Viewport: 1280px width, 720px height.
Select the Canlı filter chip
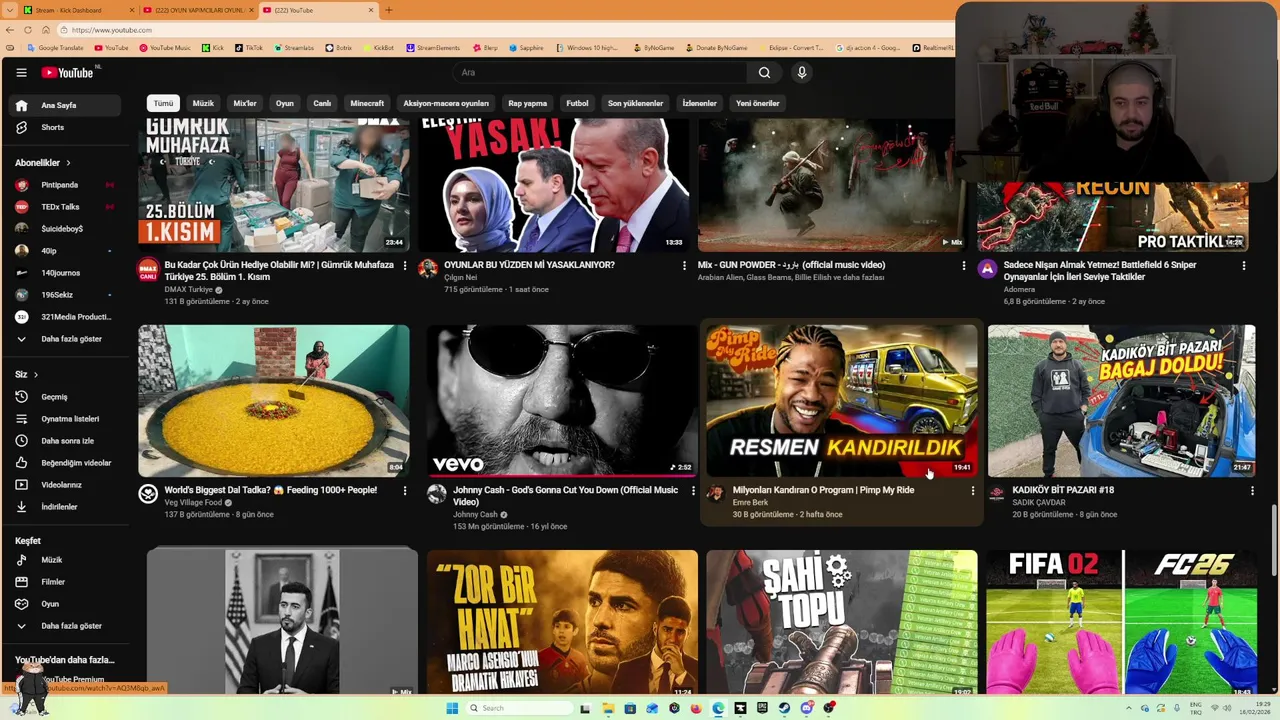click(322, 103)
